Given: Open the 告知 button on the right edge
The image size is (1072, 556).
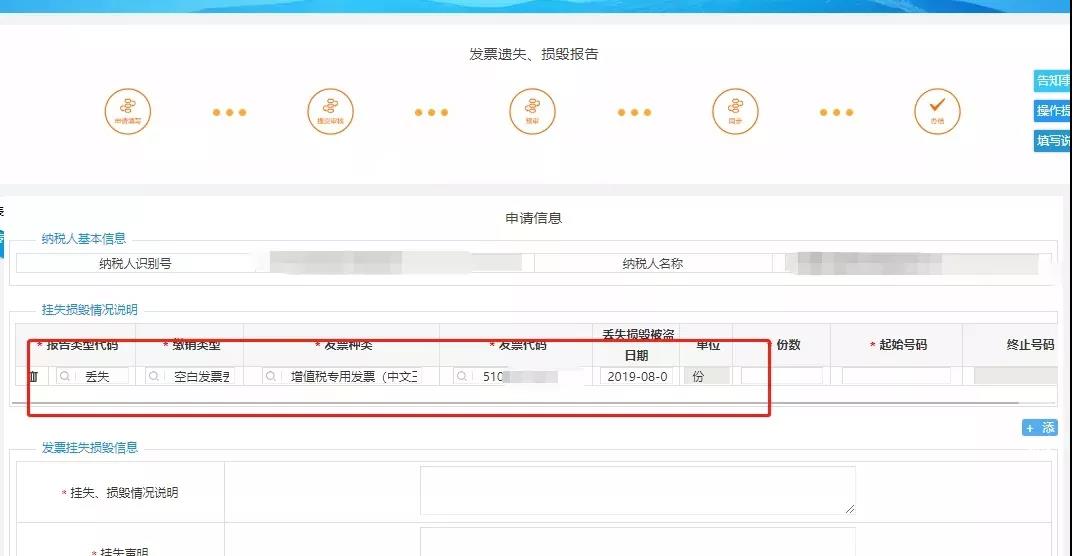Looking at the screenshot, I should pyautogui.click(x=1052, y=81).
